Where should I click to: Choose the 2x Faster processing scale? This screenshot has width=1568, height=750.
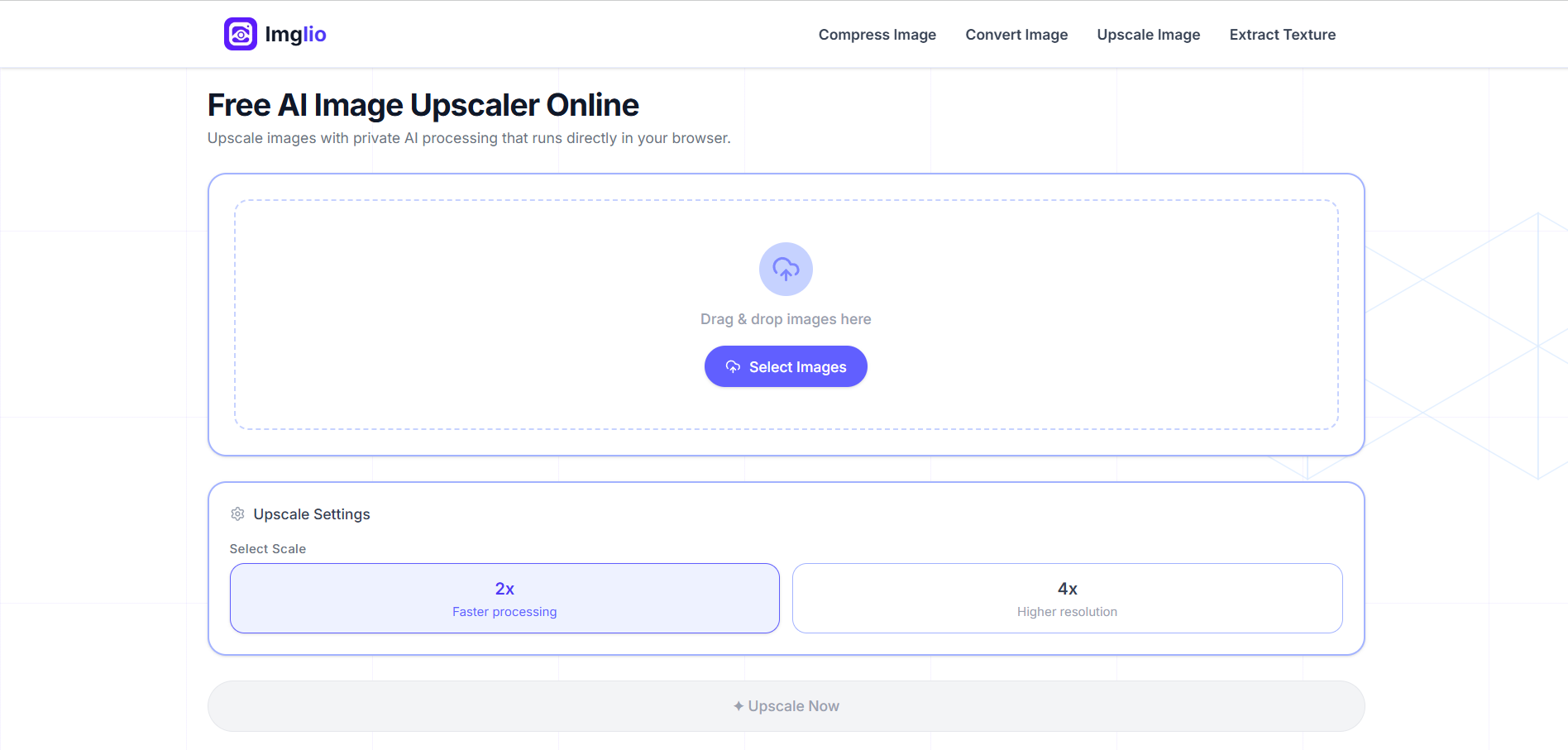tap(504, 599)
